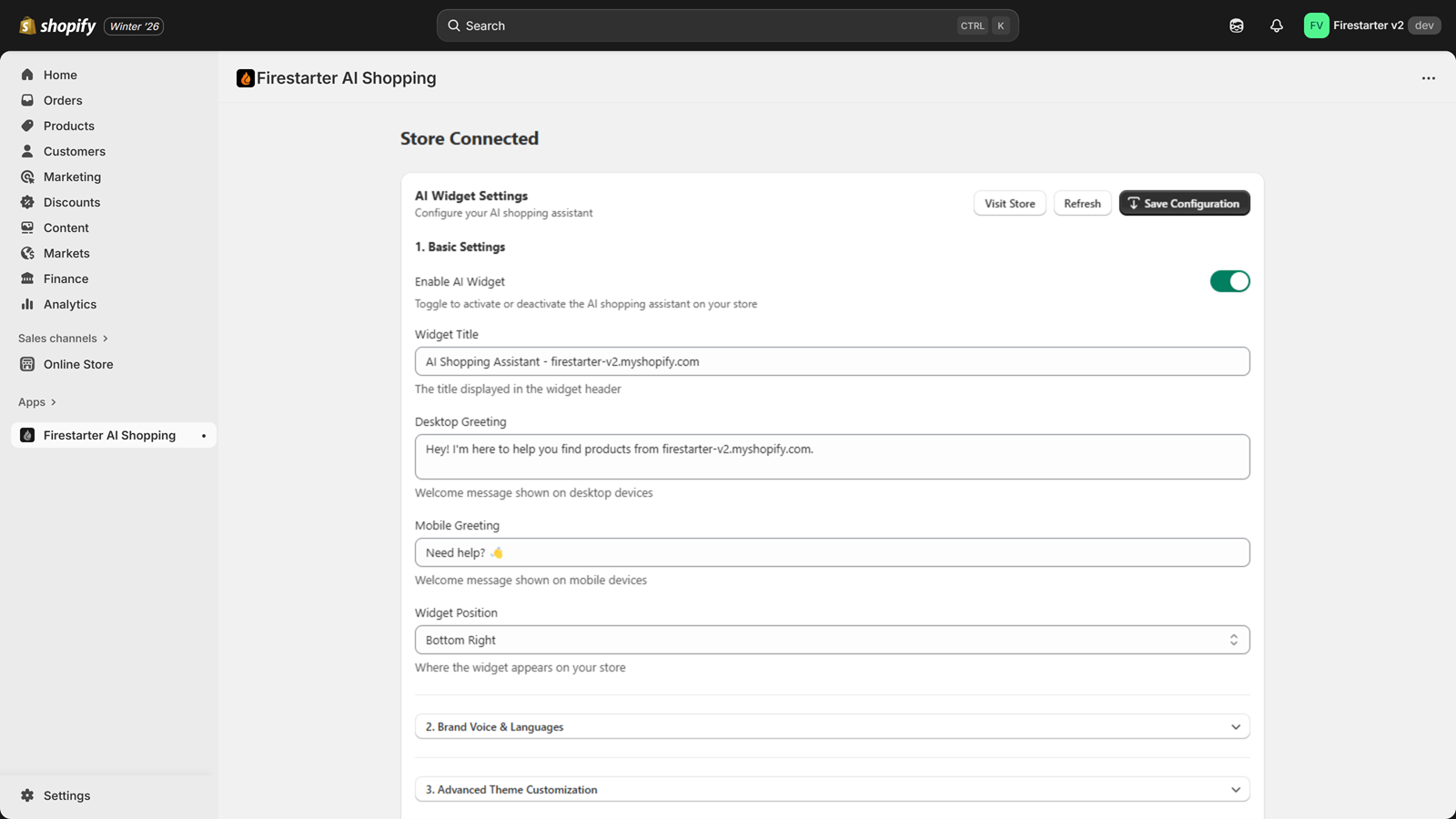Screen dimensions: 1456x819
Task: Open notifications bell
Action: 1276,25
